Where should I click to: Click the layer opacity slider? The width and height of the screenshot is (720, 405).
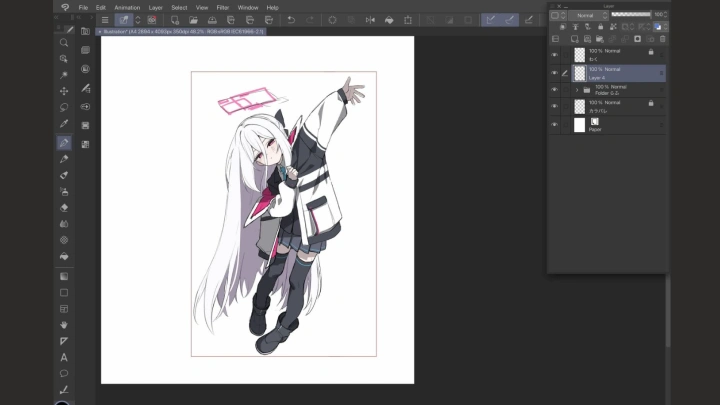pos(630,15)
